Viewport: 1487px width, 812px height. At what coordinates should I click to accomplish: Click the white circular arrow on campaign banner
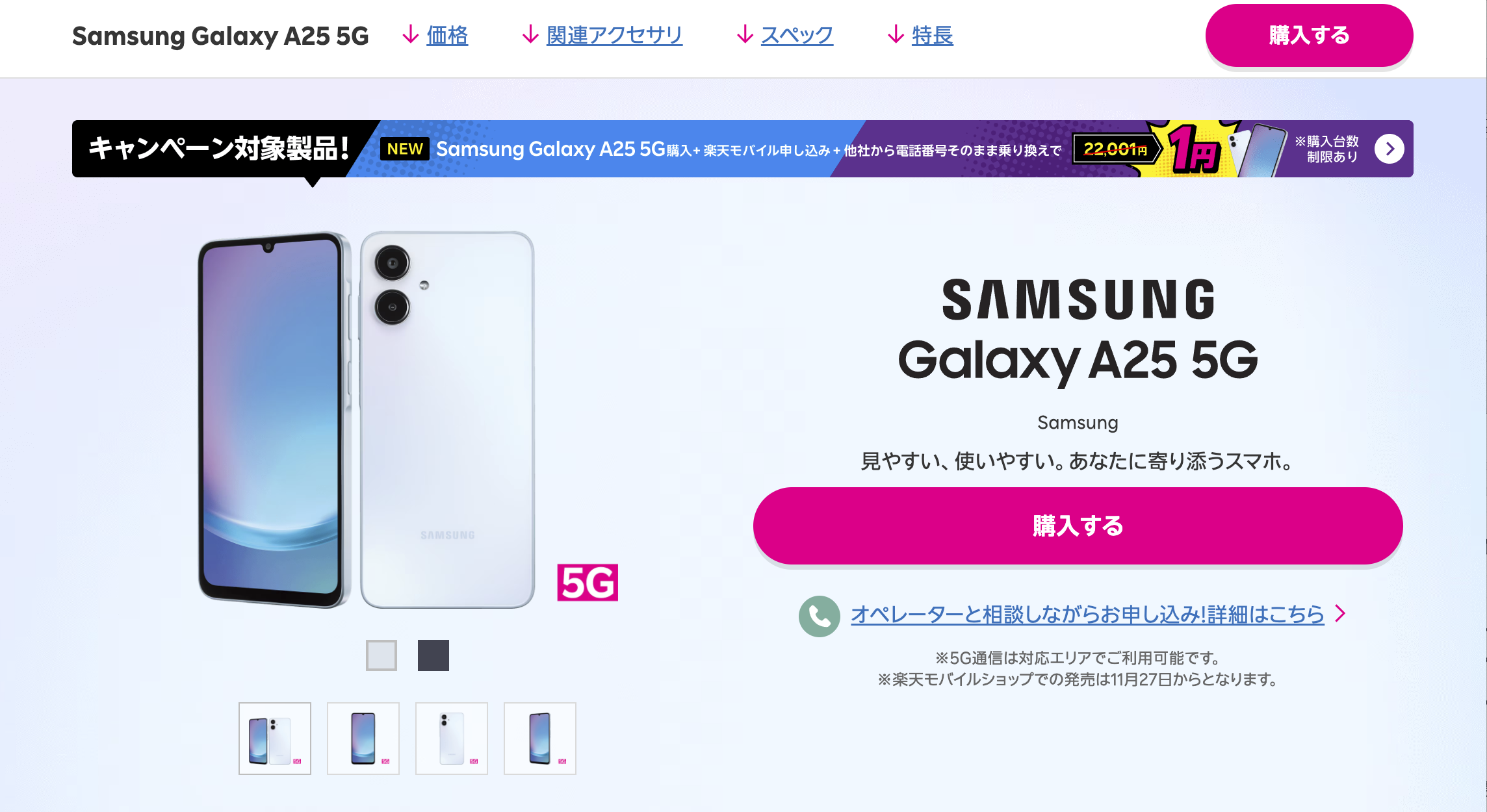pos(1389,149)
